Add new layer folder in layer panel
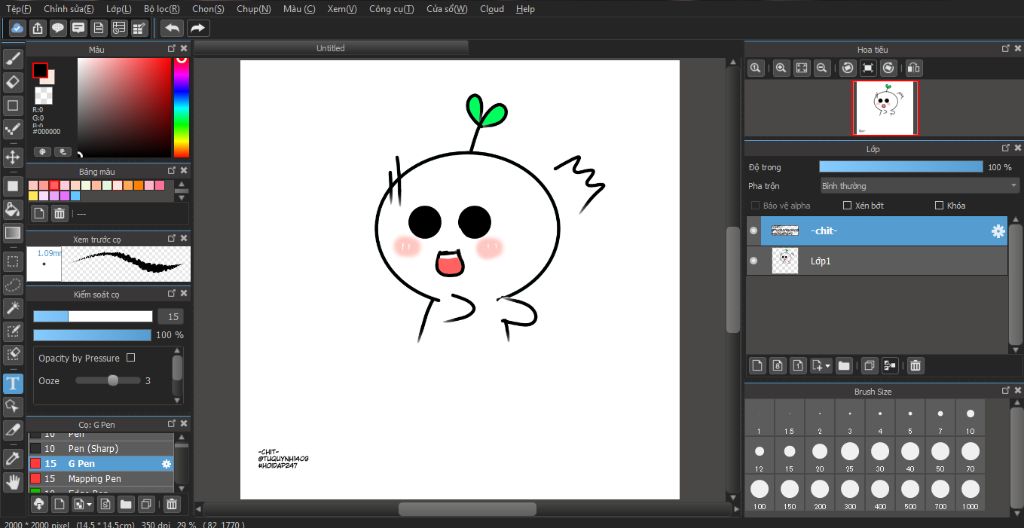 tap(844, 366)
